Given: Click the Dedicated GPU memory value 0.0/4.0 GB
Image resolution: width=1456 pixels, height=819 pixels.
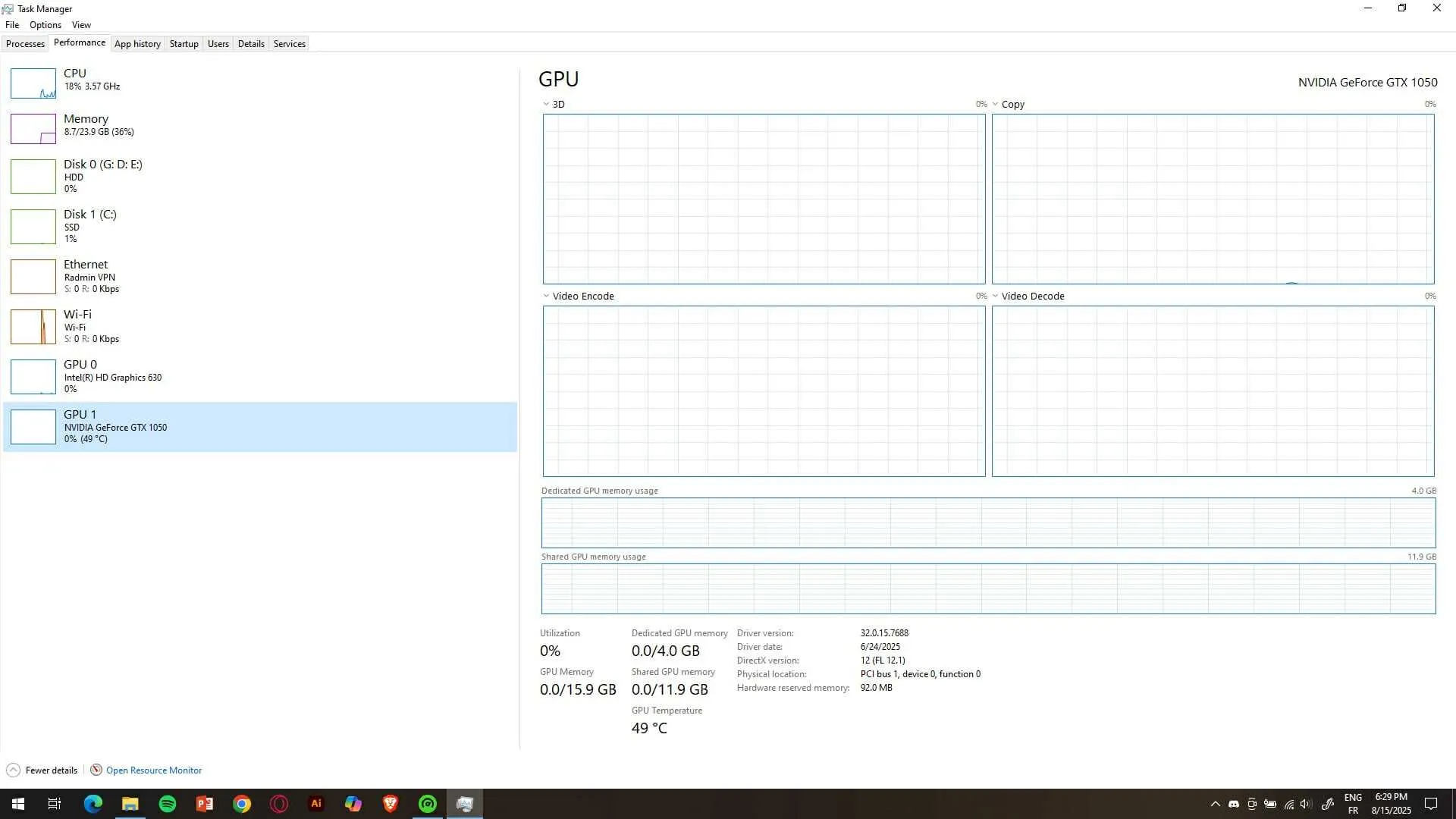Looking at the screenshot, I should (666, 651).
